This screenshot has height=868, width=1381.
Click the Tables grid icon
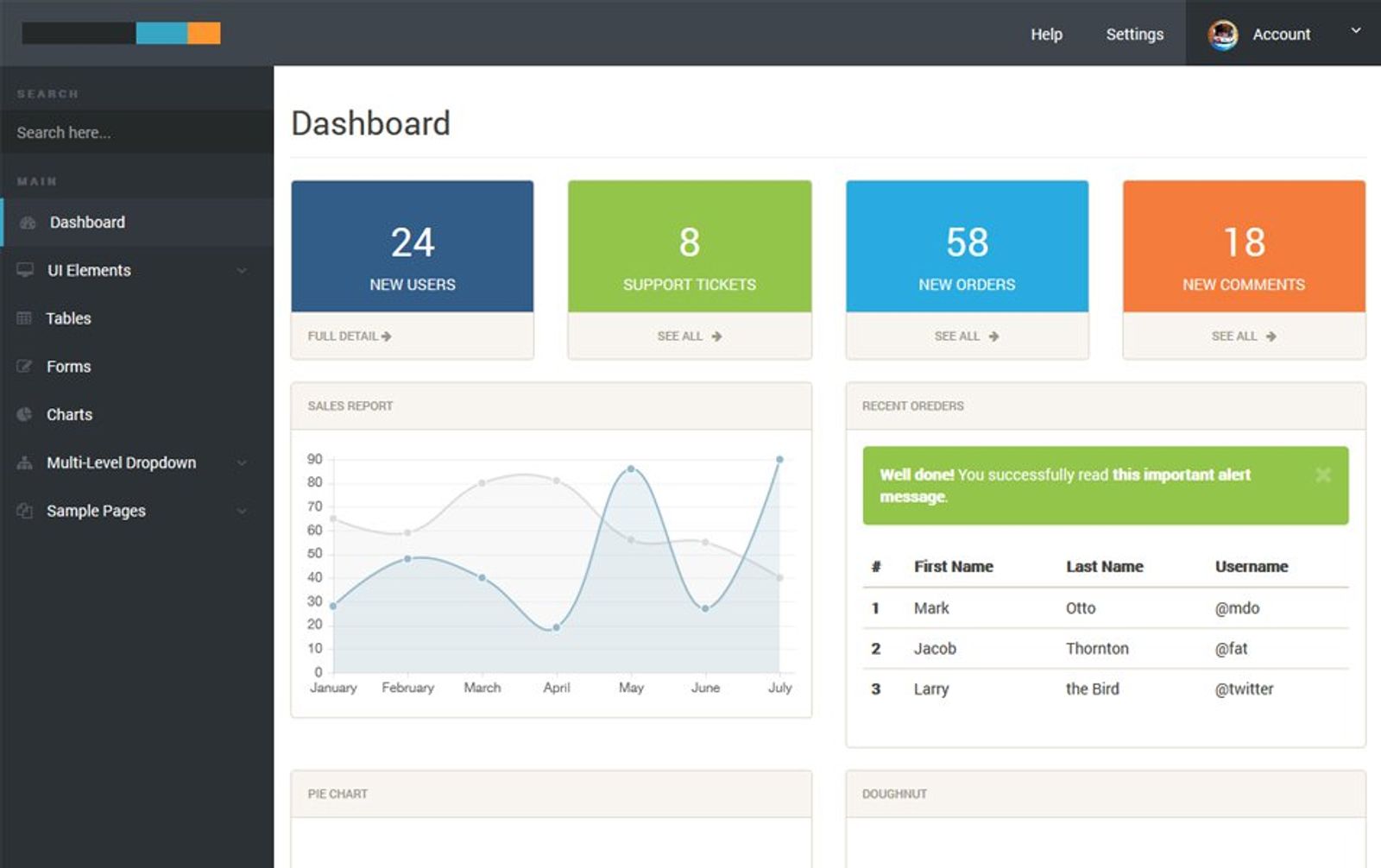click(x=24, y=318)
